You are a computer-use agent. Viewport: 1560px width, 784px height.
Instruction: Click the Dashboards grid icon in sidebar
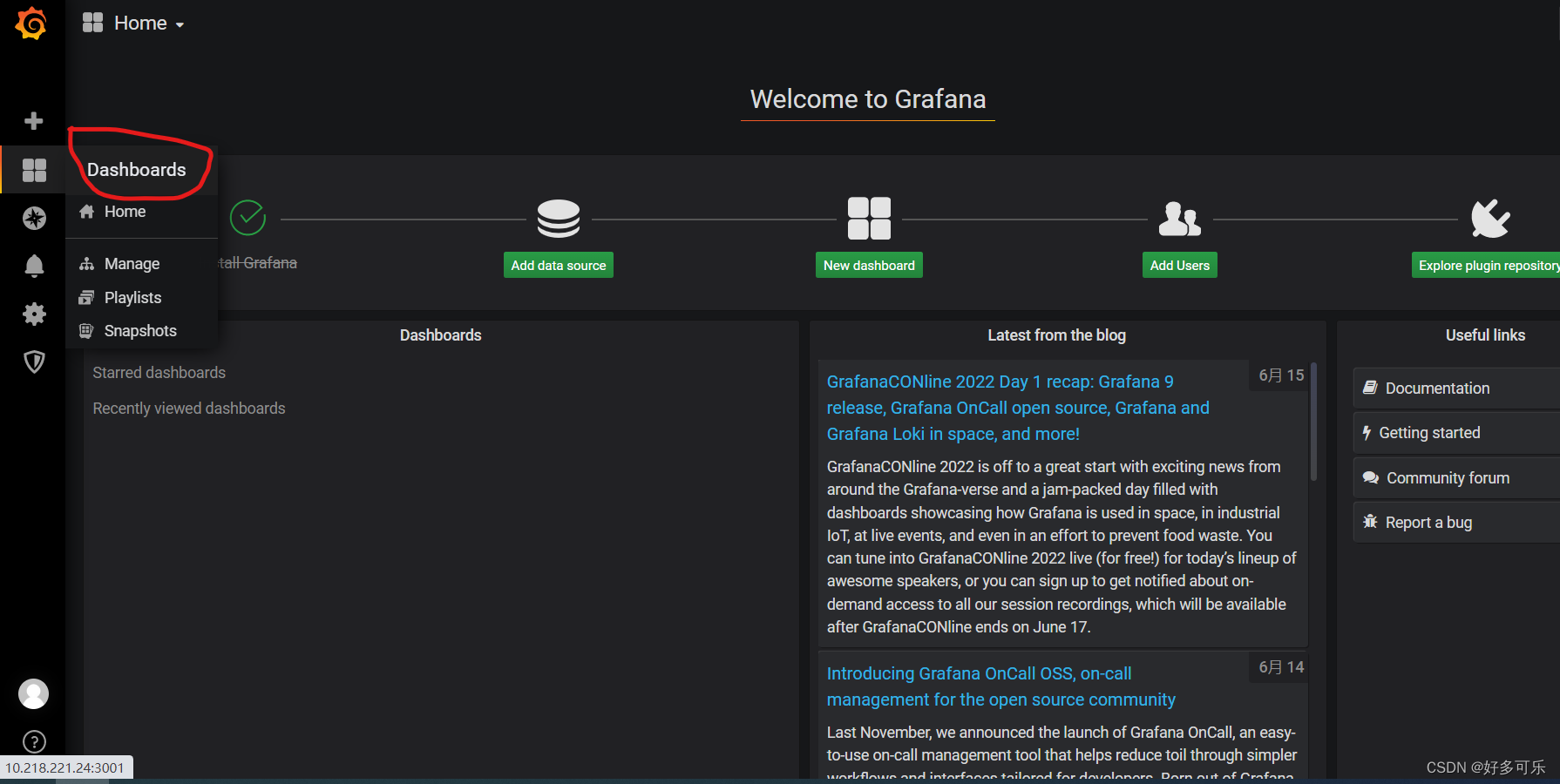coord(34,170)
